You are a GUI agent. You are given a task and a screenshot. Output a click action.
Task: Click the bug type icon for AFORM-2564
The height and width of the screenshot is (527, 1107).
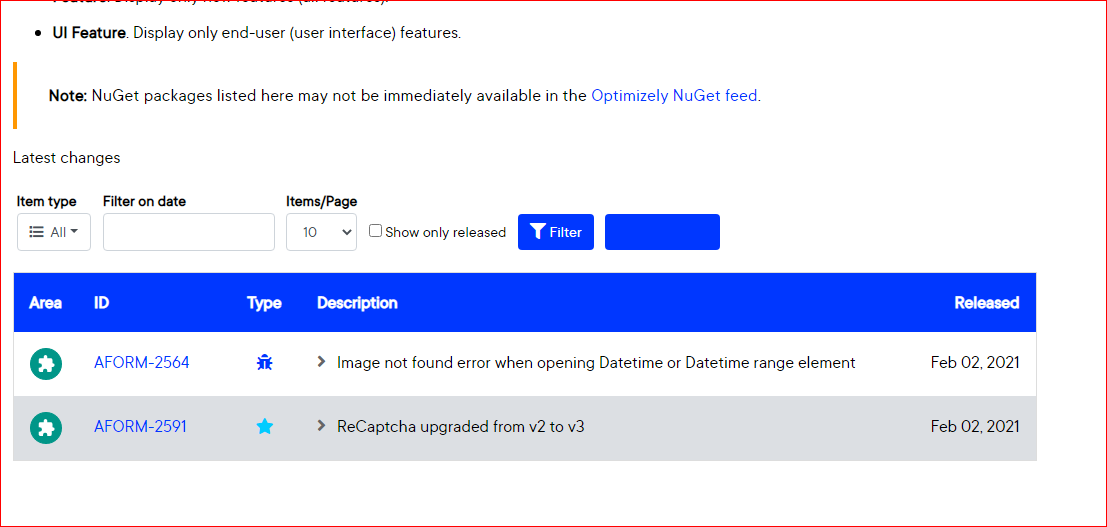pos(264,363)
